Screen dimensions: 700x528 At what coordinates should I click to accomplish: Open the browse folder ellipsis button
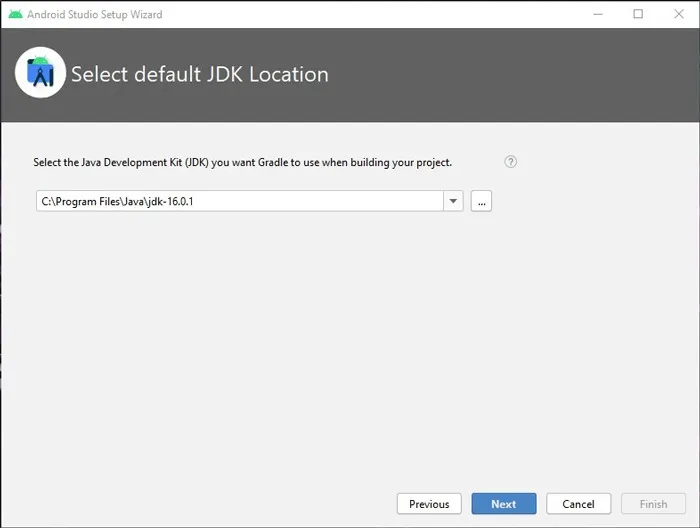[x=481, y=201]
